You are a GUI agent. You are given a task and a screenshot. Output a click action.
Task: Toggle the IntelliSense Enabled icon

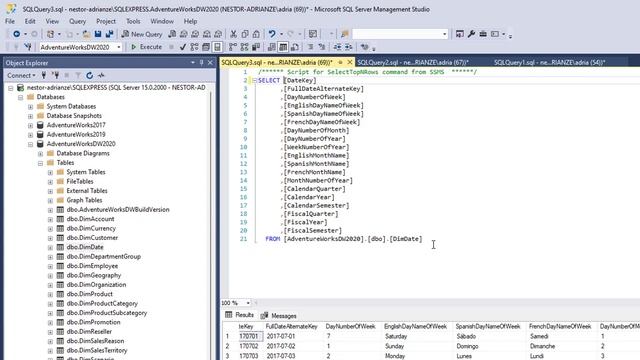[218, 47]
